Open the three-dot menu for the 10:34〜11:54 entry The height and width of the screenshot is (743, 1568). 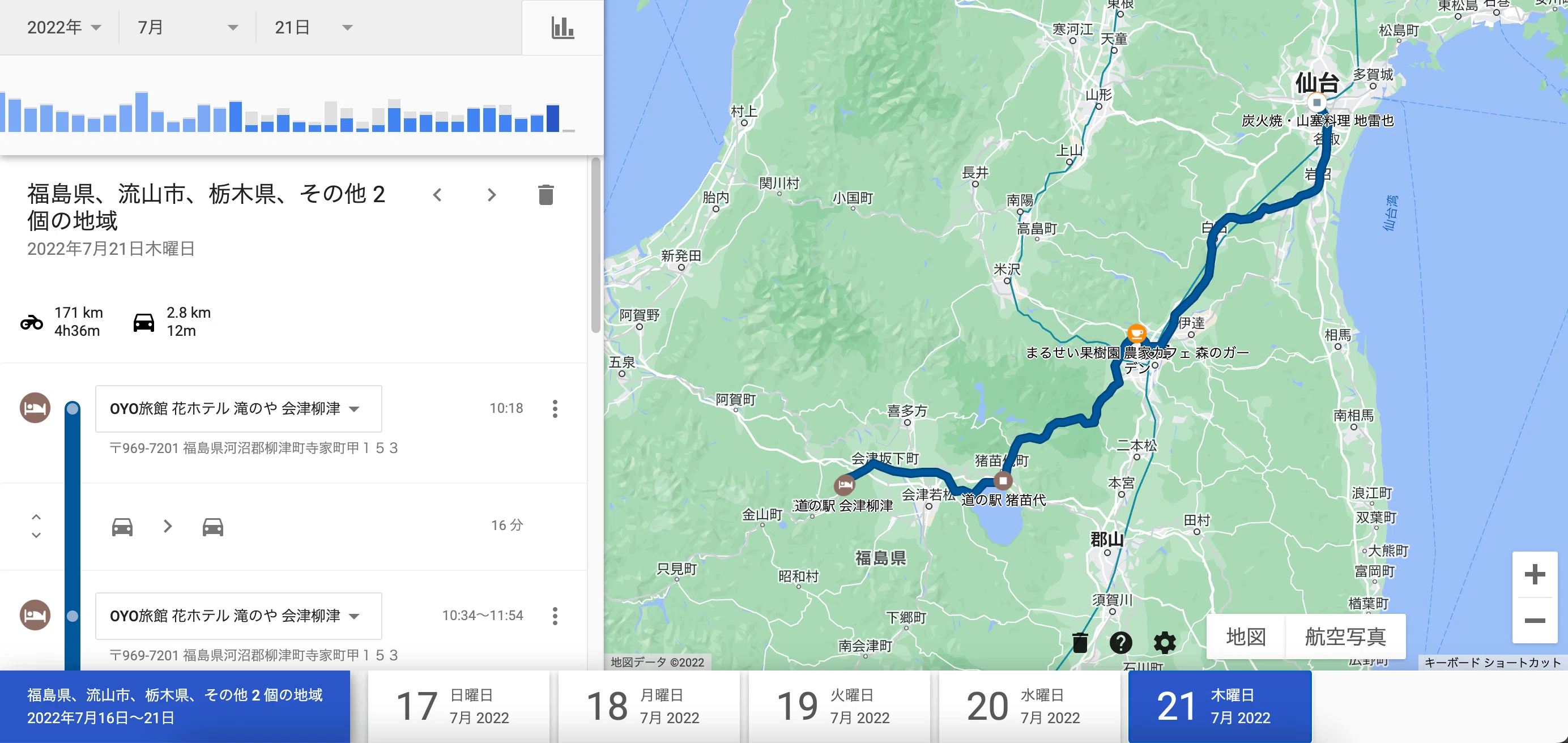coord(555,616)
